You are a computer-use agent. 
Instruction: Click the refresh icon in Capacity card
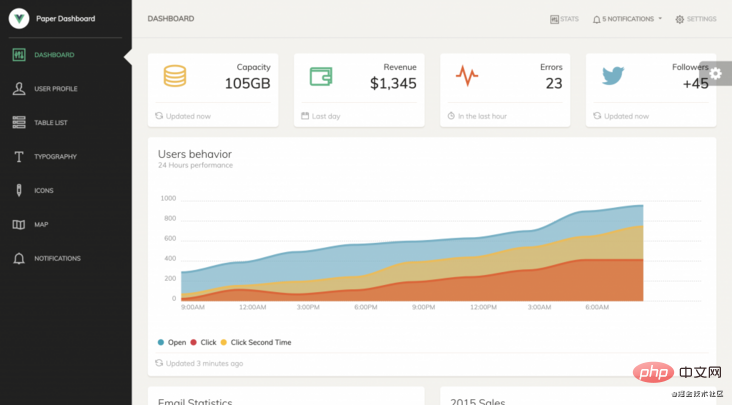[x=159, y=116]
